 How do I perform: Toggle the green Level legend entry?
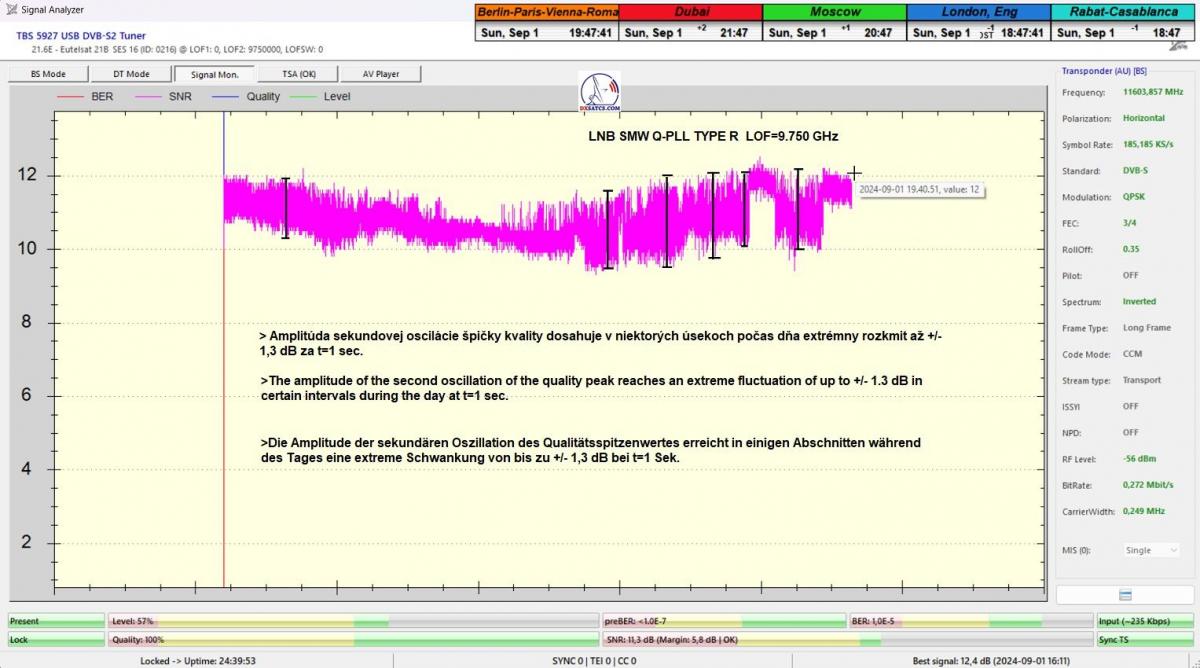point(320,97)
